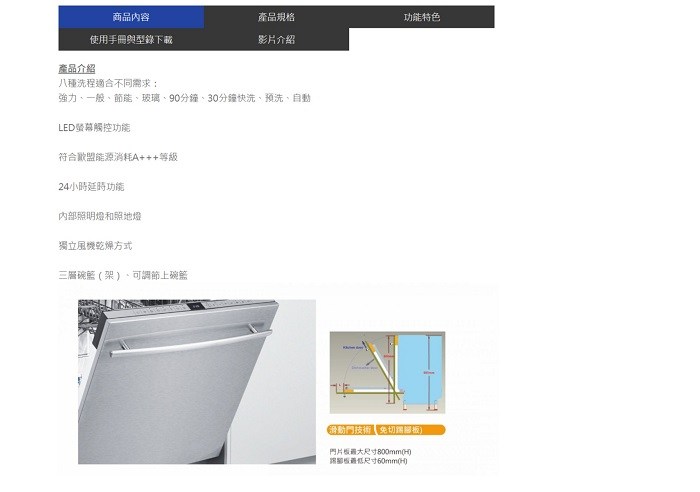Open 使用手冊與型錄下載 tab
The image size is (700, 492).
coord(131,39)
